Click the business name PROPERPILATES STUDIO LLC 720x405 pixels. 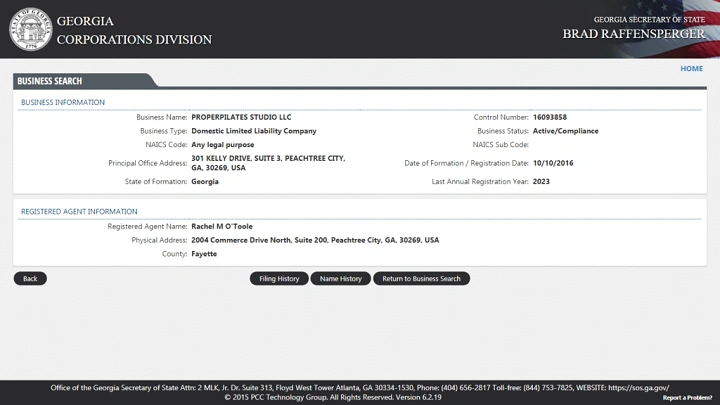coord(241,117)
